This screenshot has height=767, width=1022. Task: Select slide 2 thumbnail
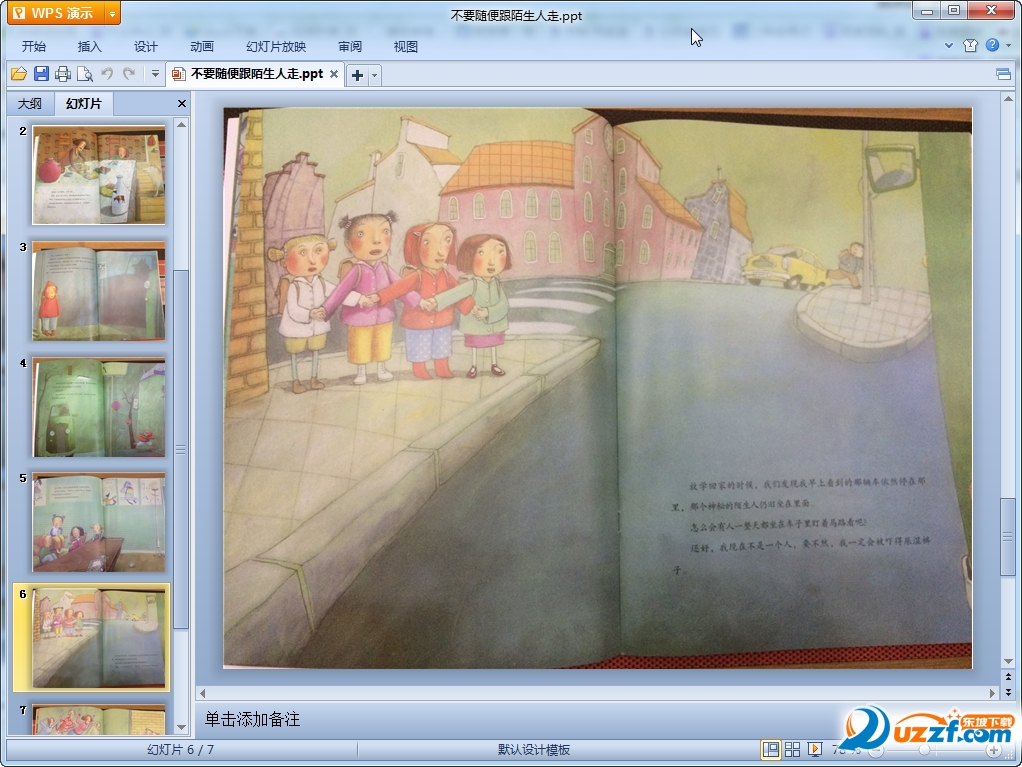[x=99, y=175]
